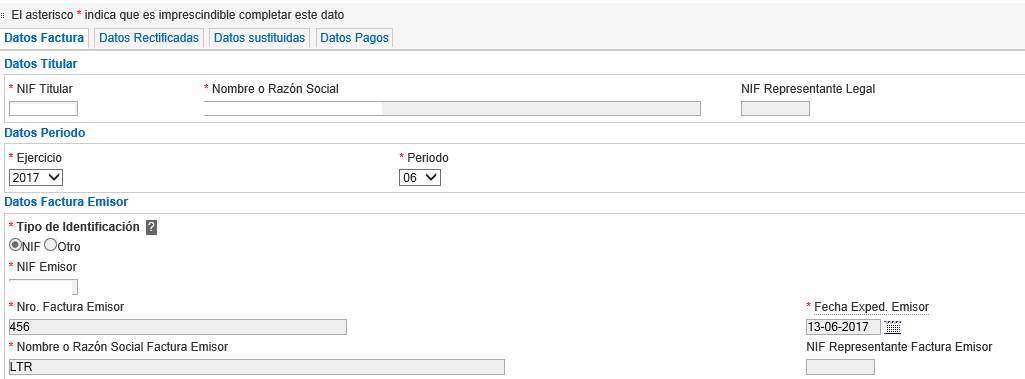Focus the Nro. Factura Emisor field
This screenshot has width=1025, height=379.
tap(178, 327)
